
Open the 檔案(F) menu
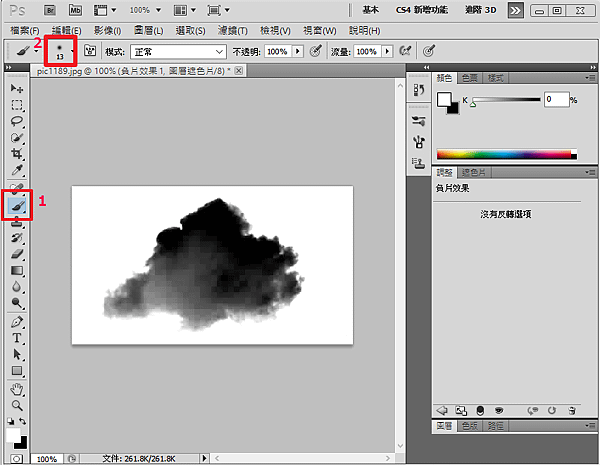(25, 31)
